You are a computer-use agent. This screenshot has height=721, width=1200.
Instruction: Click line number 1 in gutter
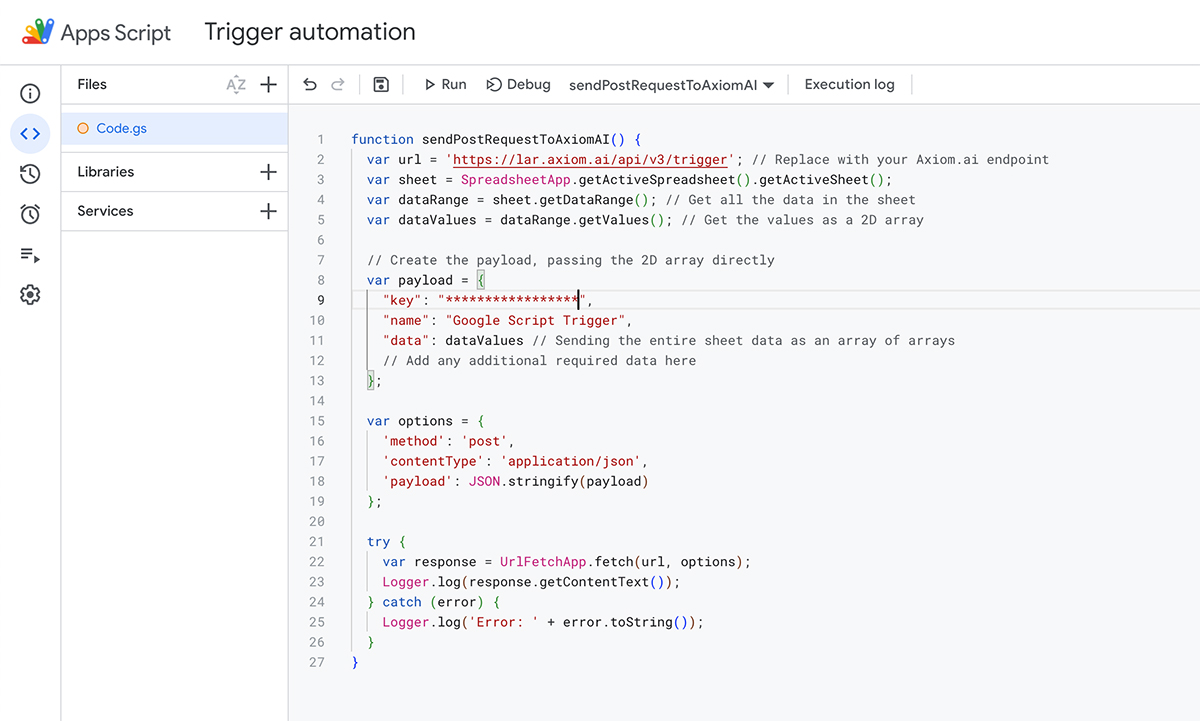pyautogui.click(x=320, y=140)
